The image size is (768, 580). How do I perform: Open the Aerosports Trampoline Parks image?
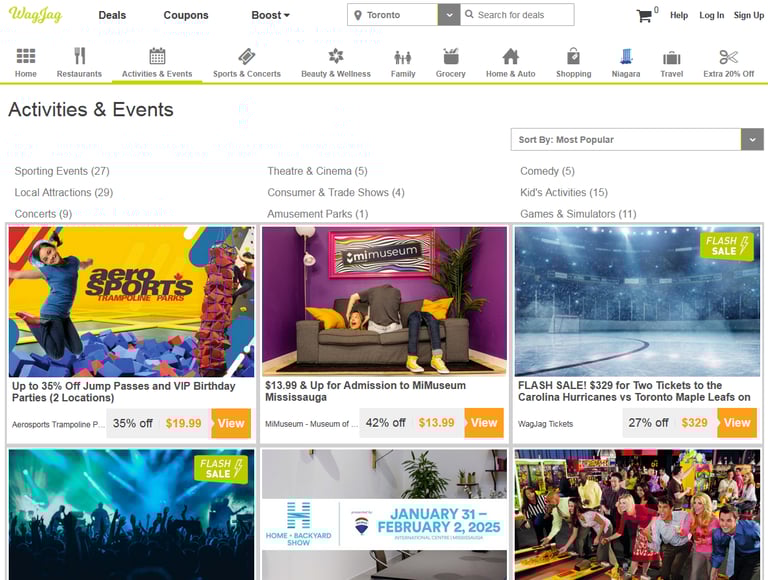[131, 301]
